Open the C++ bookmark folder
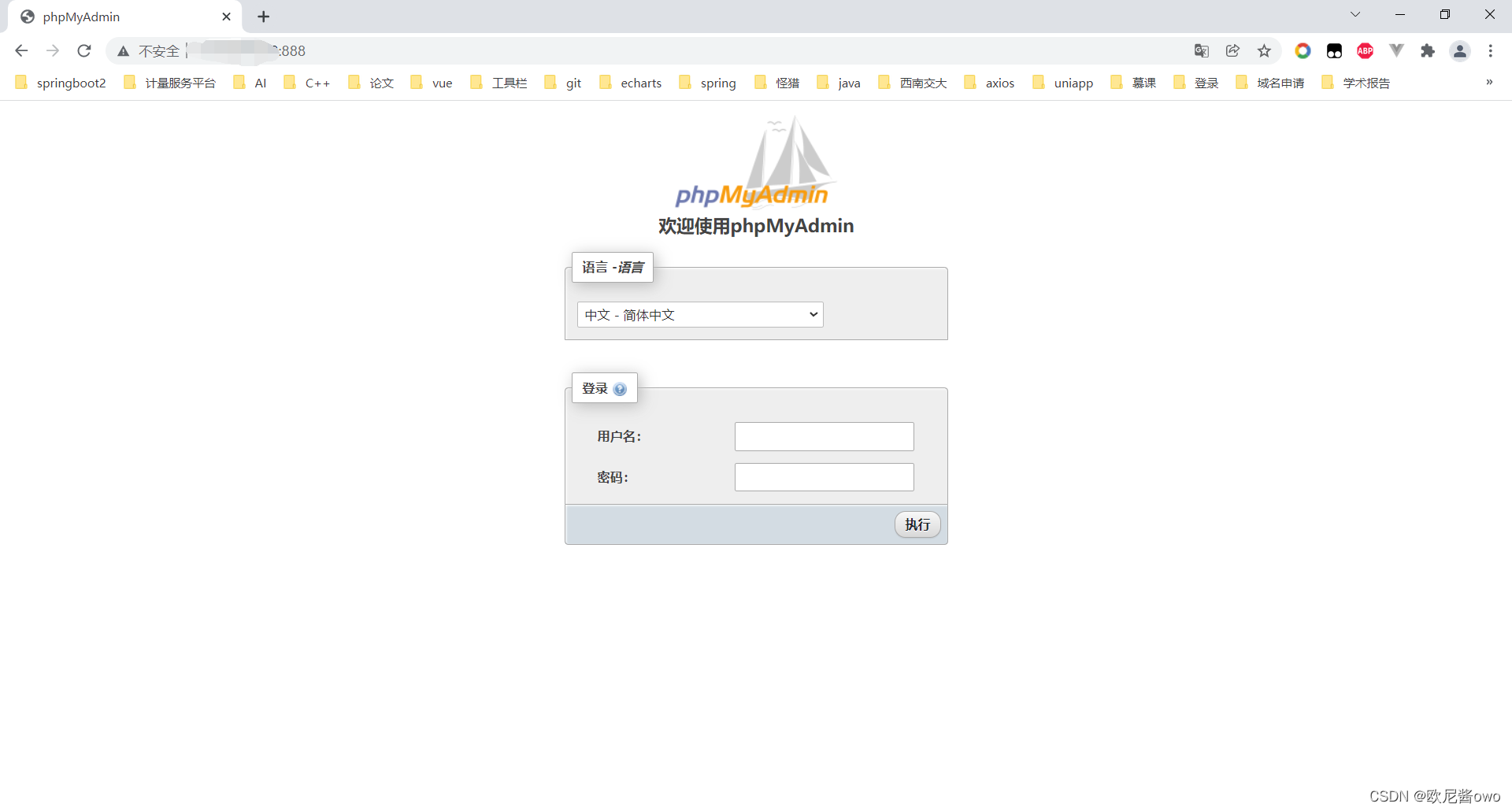The width and height of the screenshot is (1512, 811). [307, 83]
